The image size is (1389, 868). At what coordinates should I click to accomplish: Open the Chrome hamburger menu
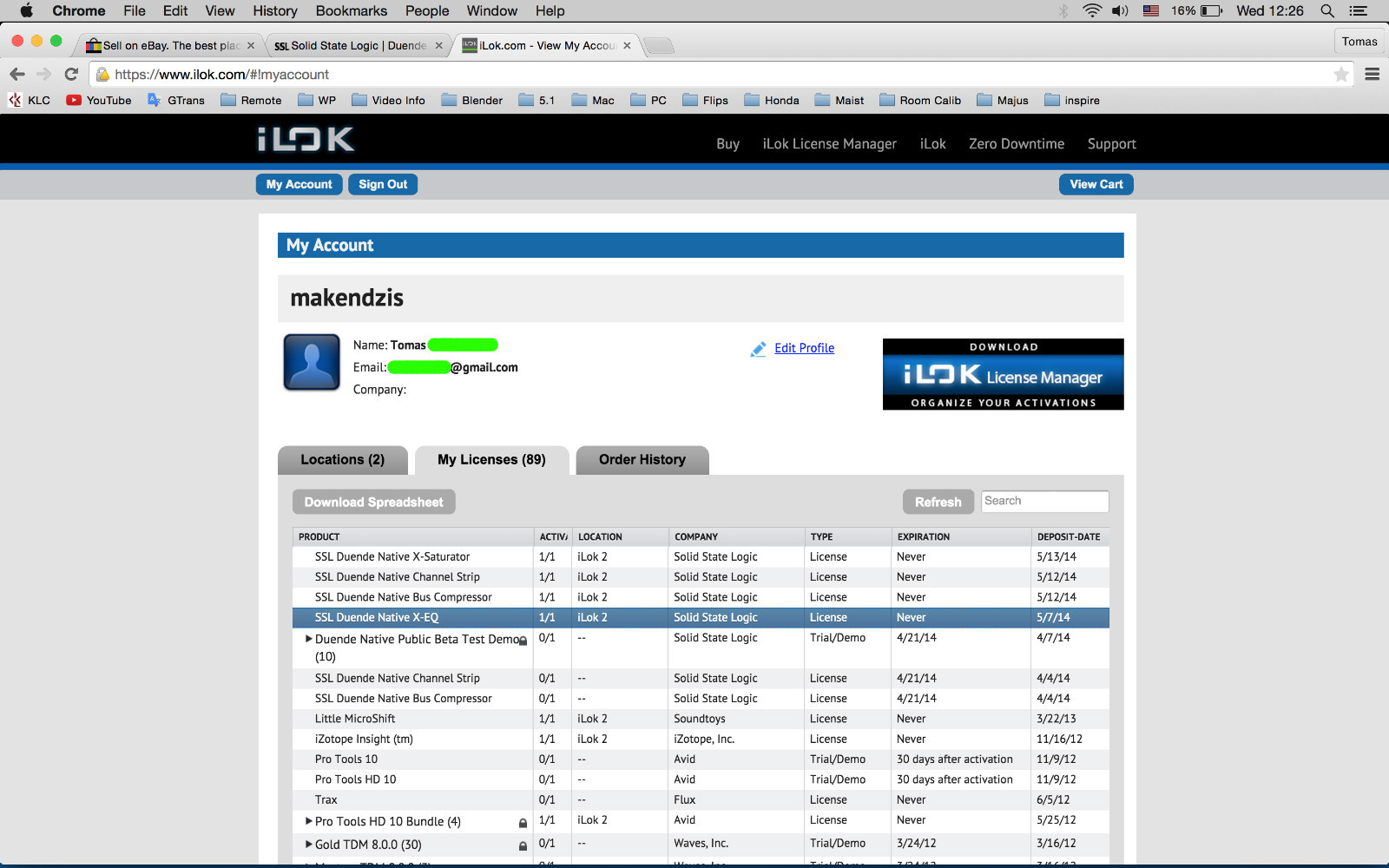(1373, 75)
